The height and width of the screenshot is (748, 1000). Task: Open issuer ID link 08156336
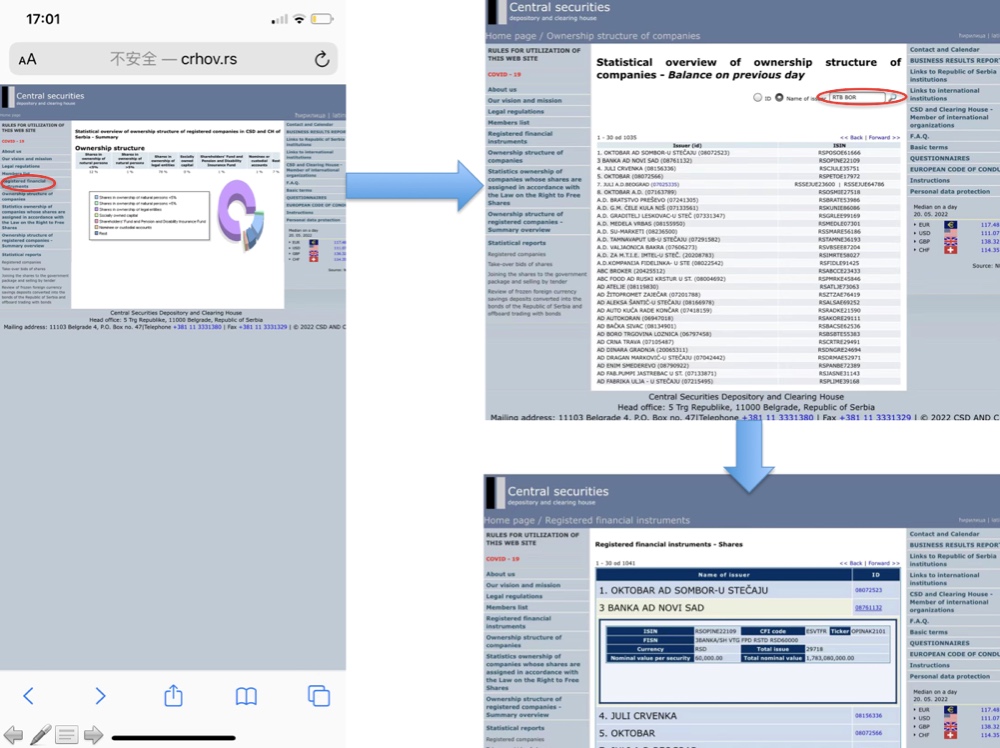(868, 715)
